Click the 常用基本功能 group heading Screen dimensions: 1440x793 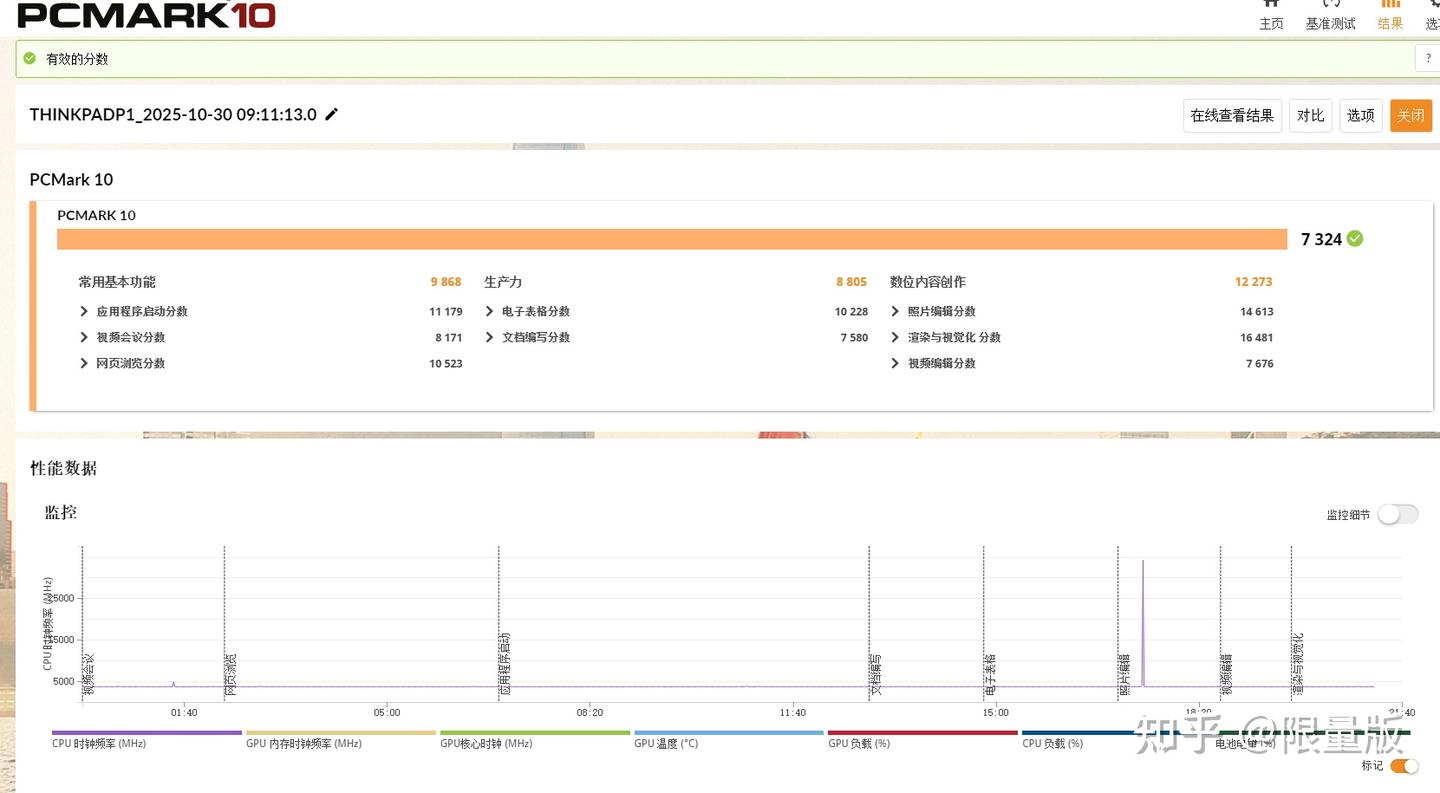(117, 282)
